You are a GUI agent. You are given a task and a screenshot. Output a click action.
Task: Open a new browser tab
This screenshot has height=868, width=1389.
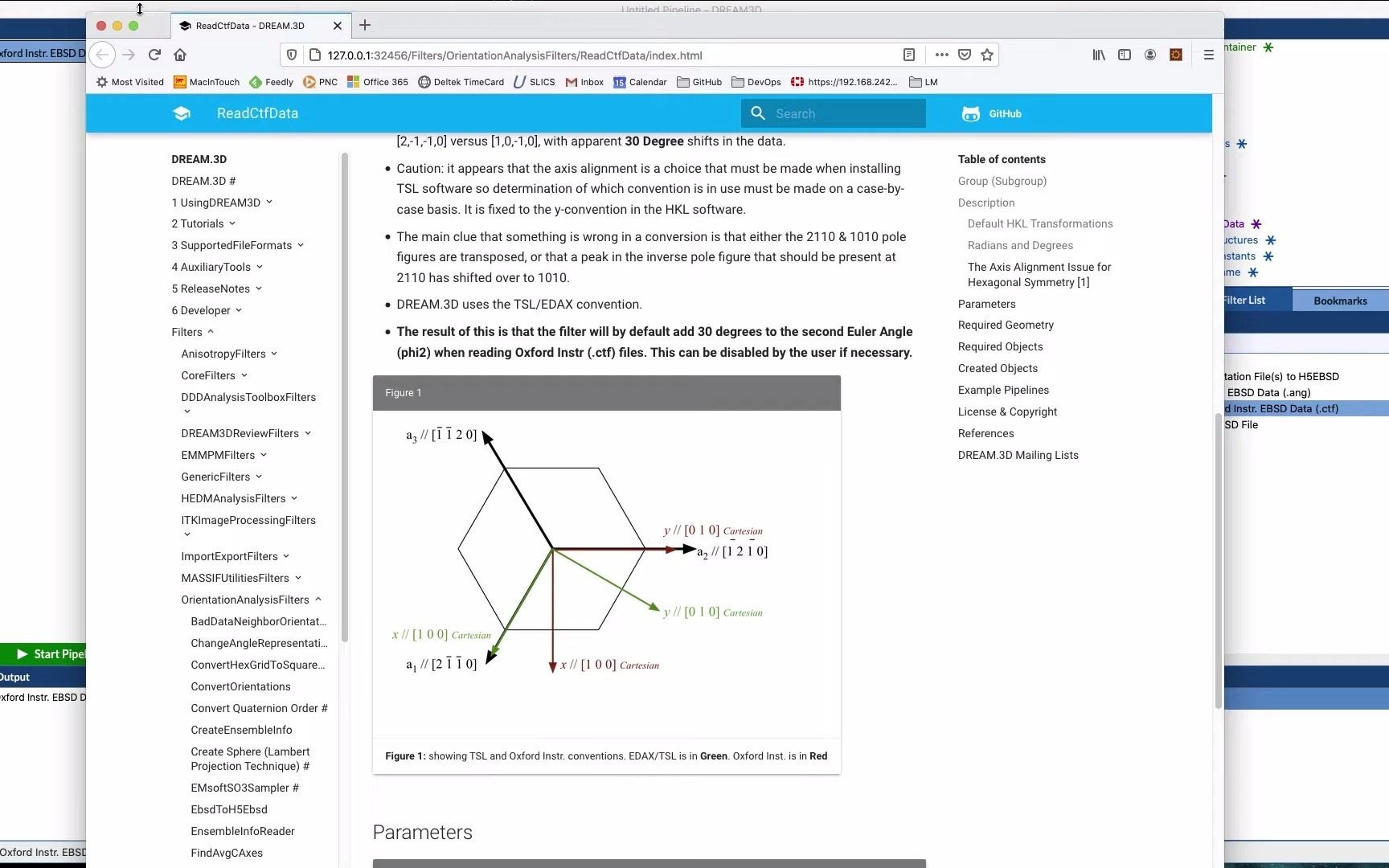(x=365, y=25)
